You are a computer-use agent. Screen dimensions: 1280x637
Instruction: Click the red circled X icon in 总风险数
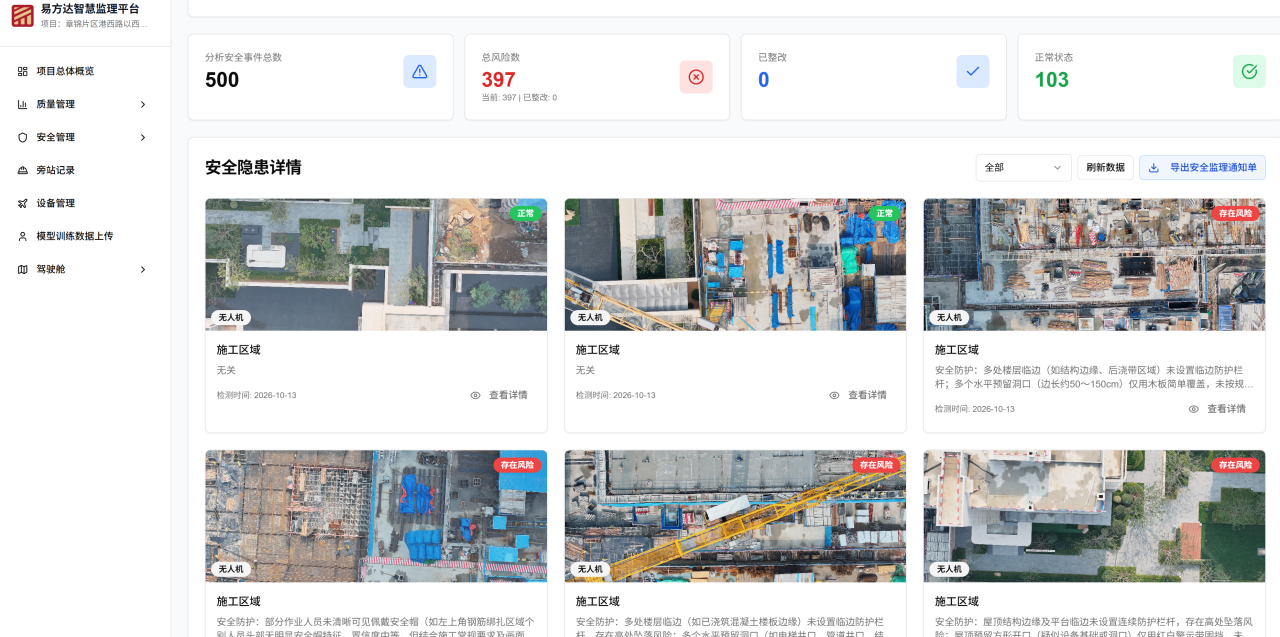pos(696,77)
